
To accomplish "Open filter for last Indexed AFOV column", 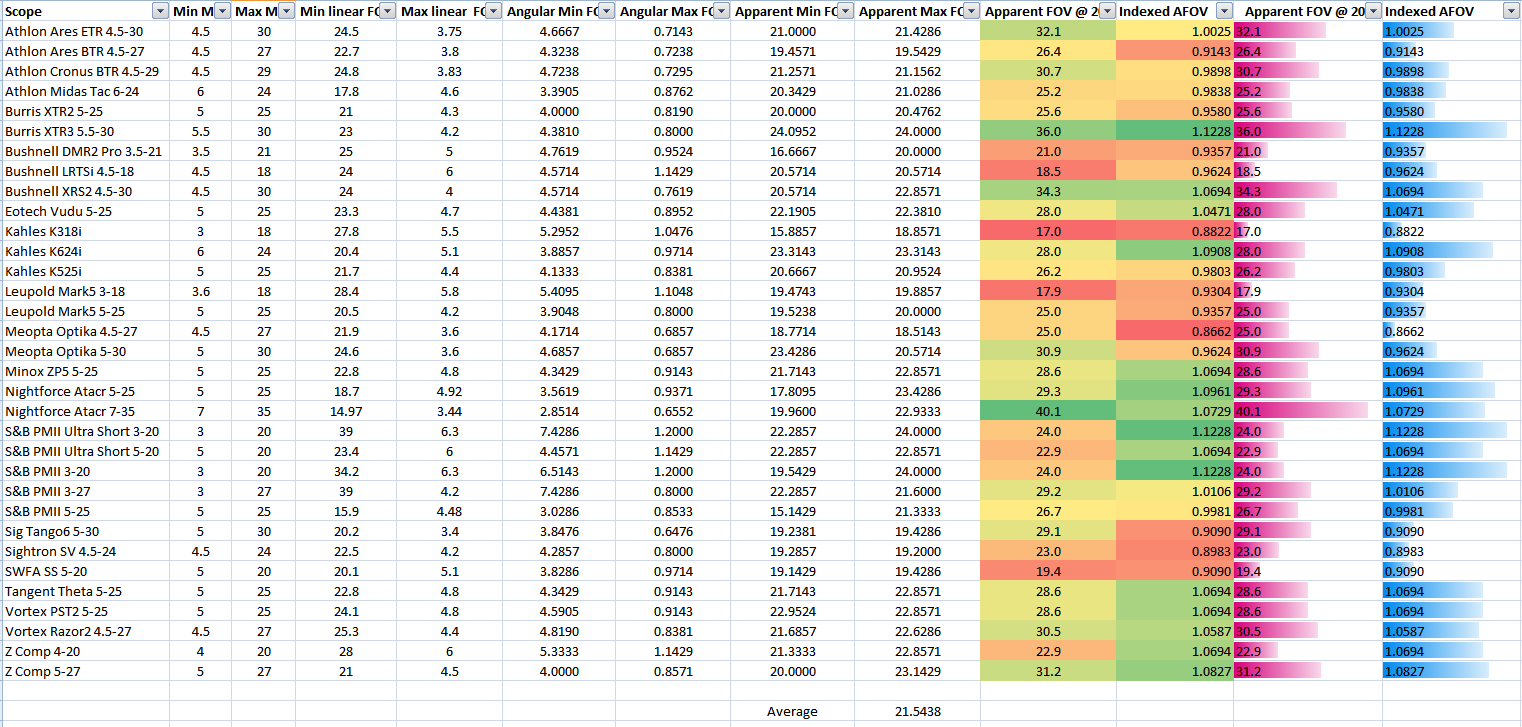I will 1510,11.
